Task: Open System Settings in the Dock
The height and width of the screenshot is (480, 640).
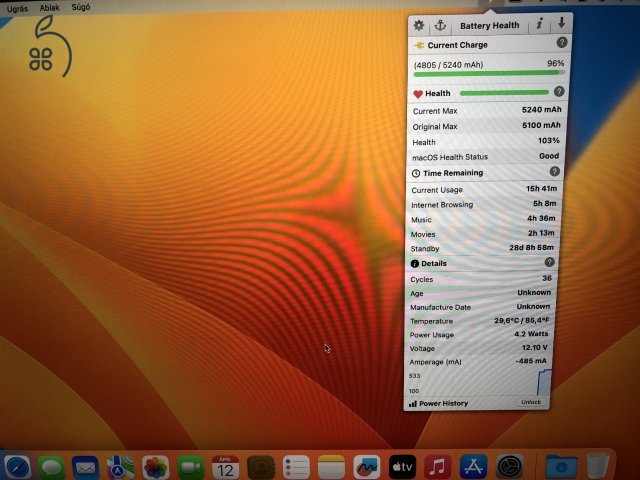Action: (509, 468)
